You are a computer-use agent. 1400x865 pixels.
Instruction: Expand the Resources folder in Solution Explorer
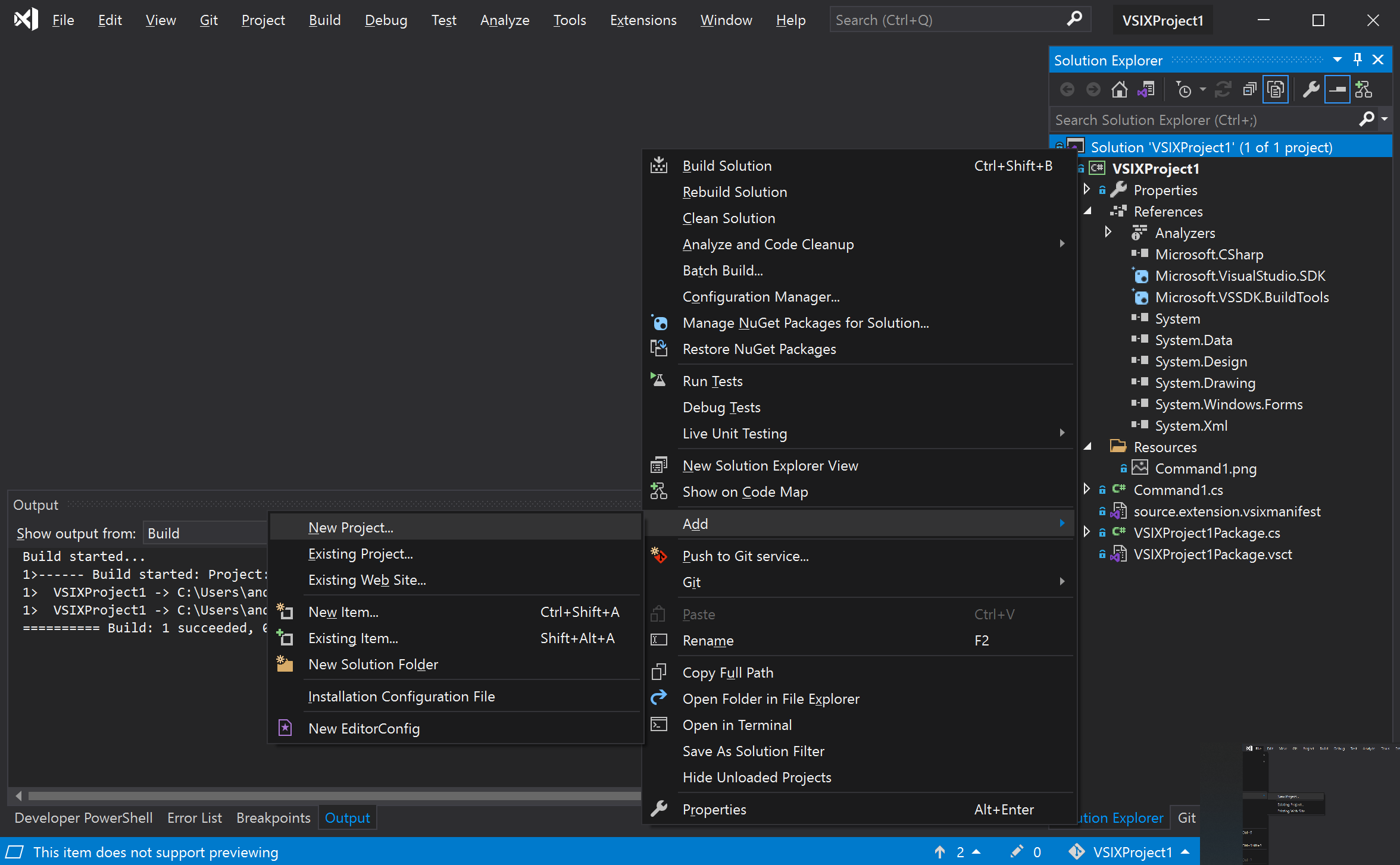tap(1090, 447)
